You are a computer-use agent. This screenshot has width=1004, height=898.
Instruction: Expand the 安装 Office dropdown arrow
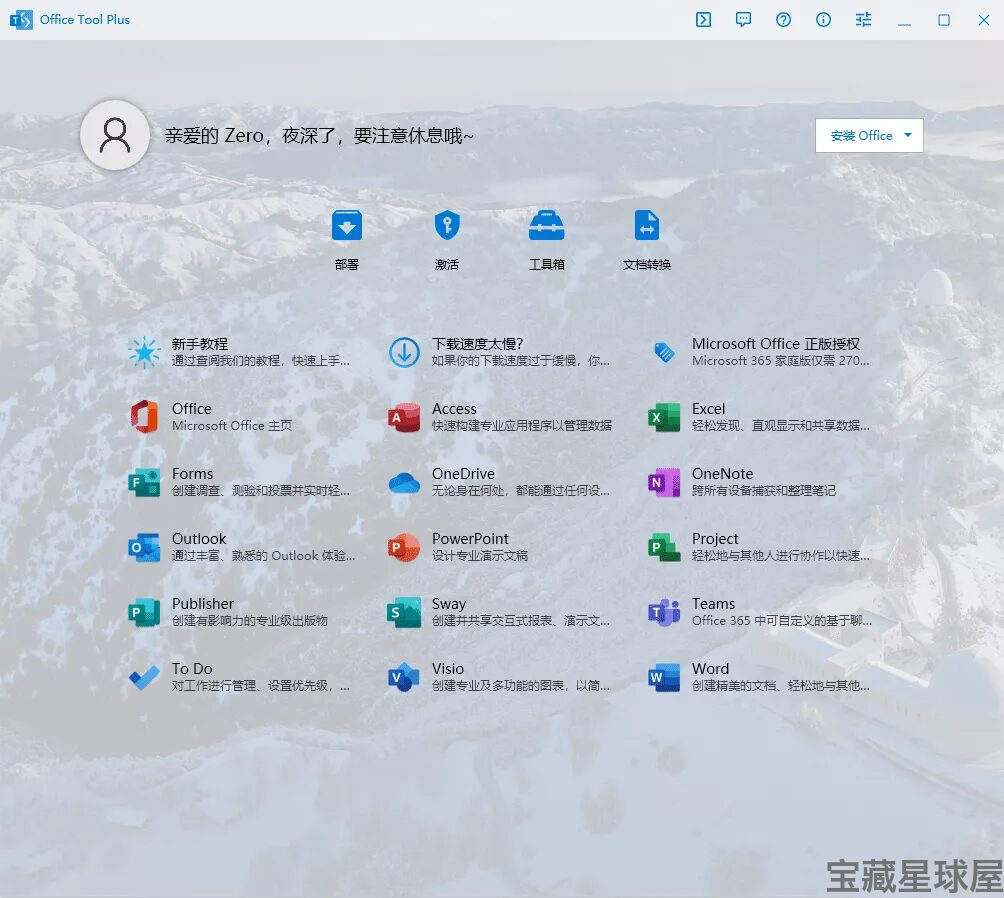pos(908,135)
